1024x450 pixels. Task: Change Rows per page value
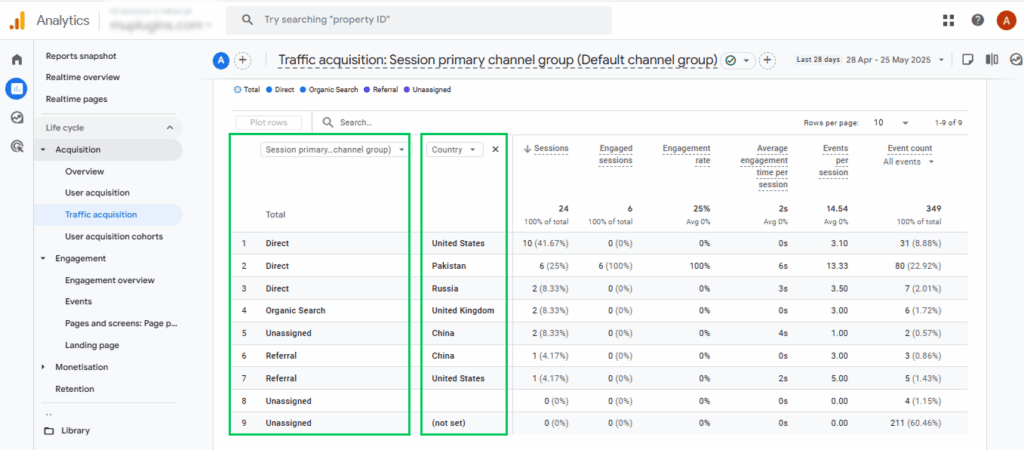pos(891,123)
